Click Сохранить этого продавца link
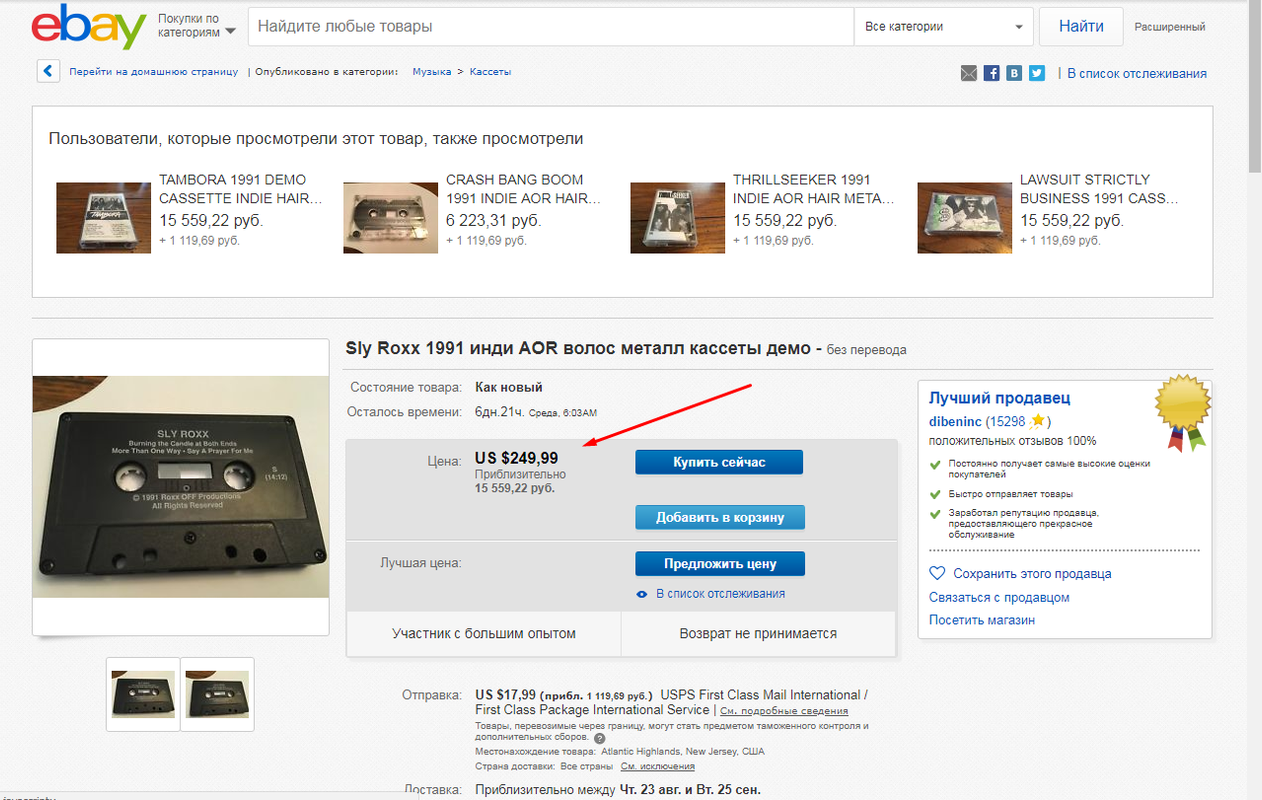The image size is (1262, 800). pyautogui.click(x=1032, y=574)
